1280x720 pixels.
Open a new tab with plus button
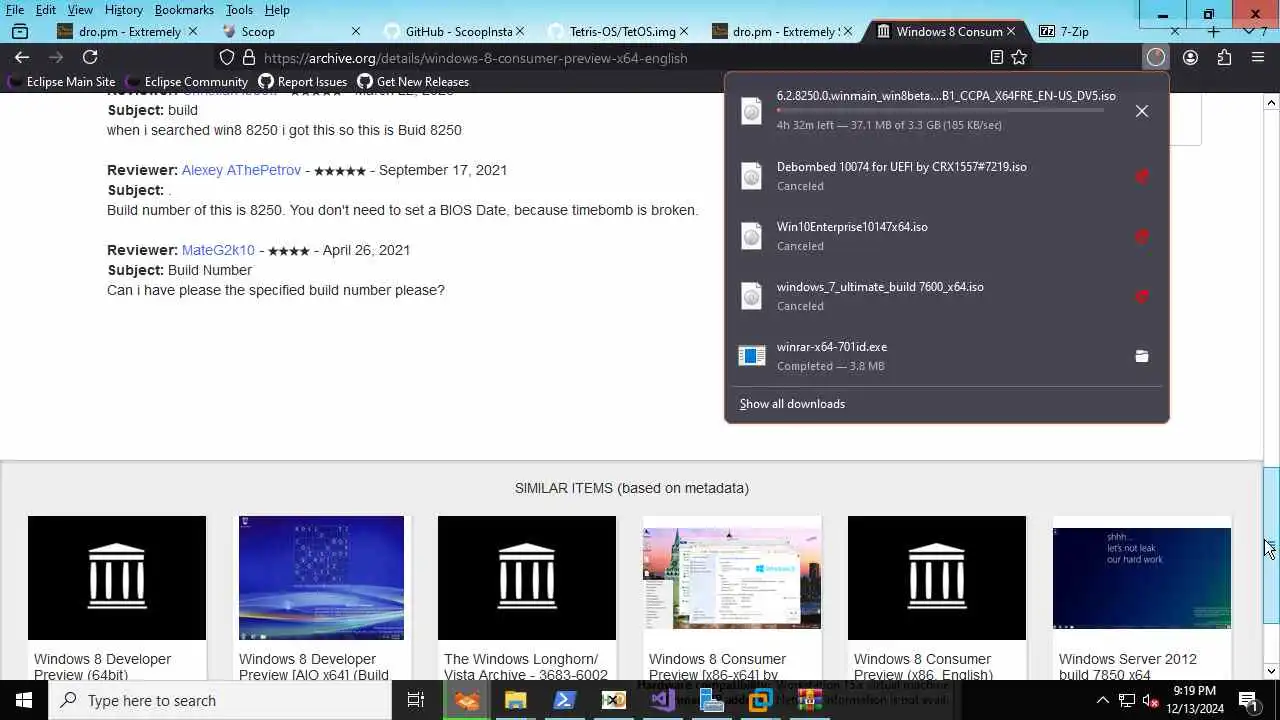pos(1214,31)
